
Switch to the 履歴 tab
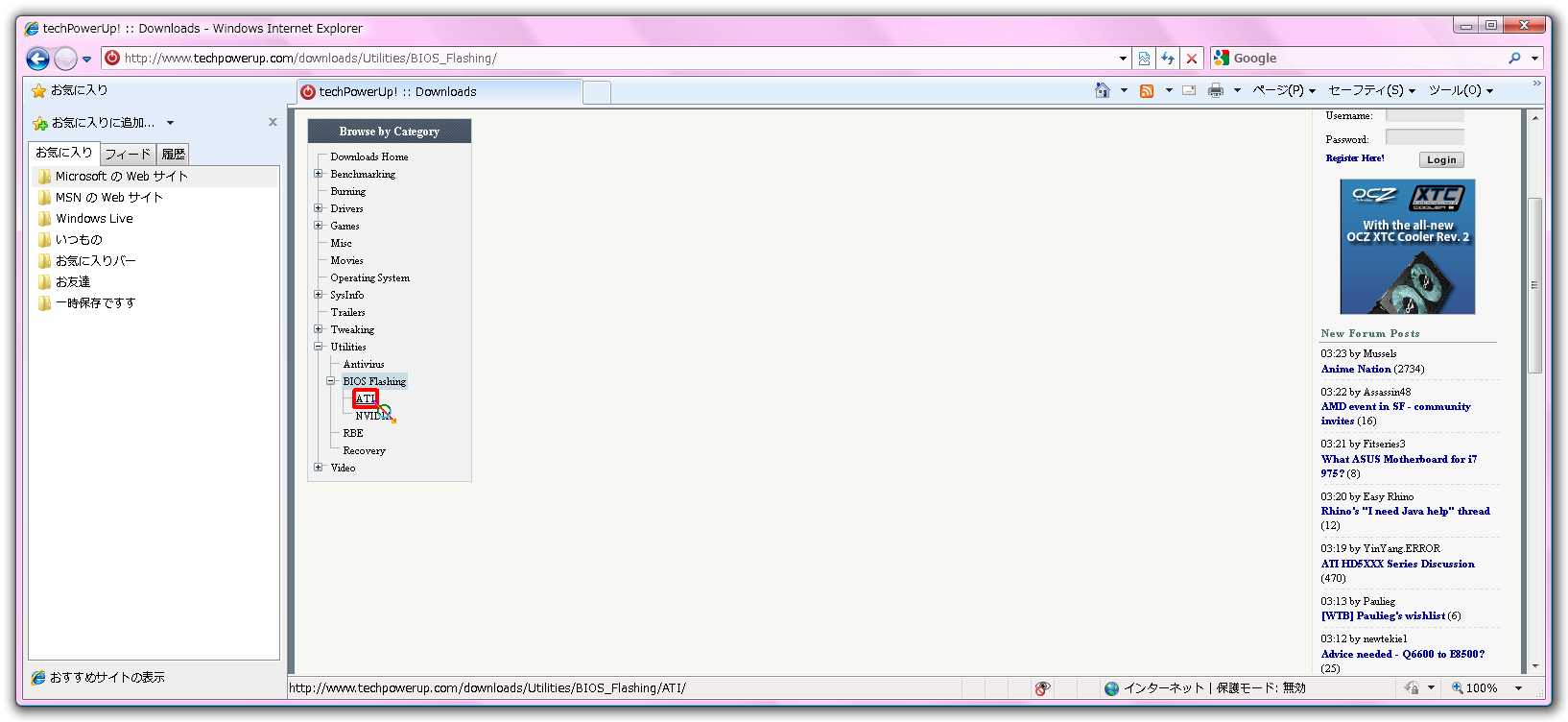173,154
